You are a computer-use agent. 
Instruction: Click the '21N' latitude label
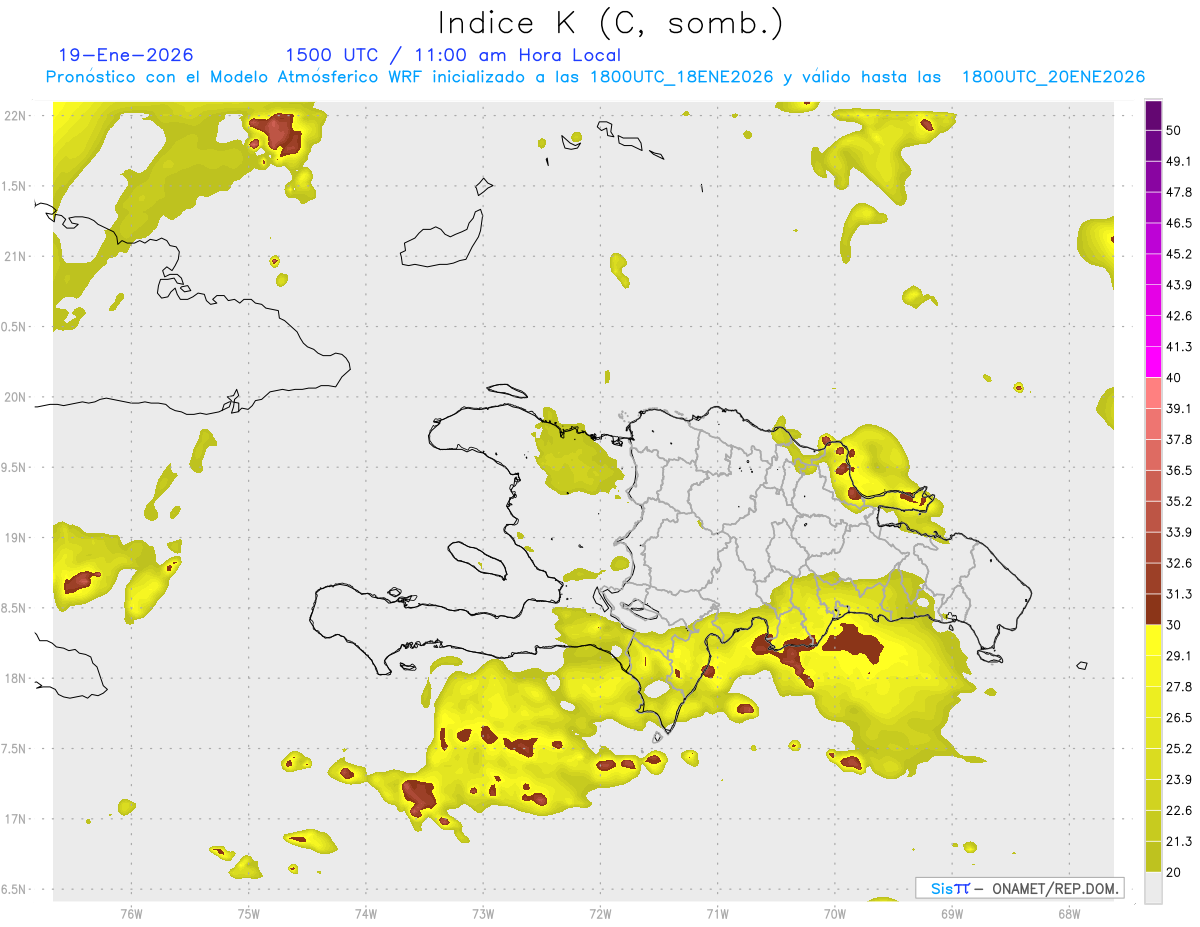tap(16, 256)
